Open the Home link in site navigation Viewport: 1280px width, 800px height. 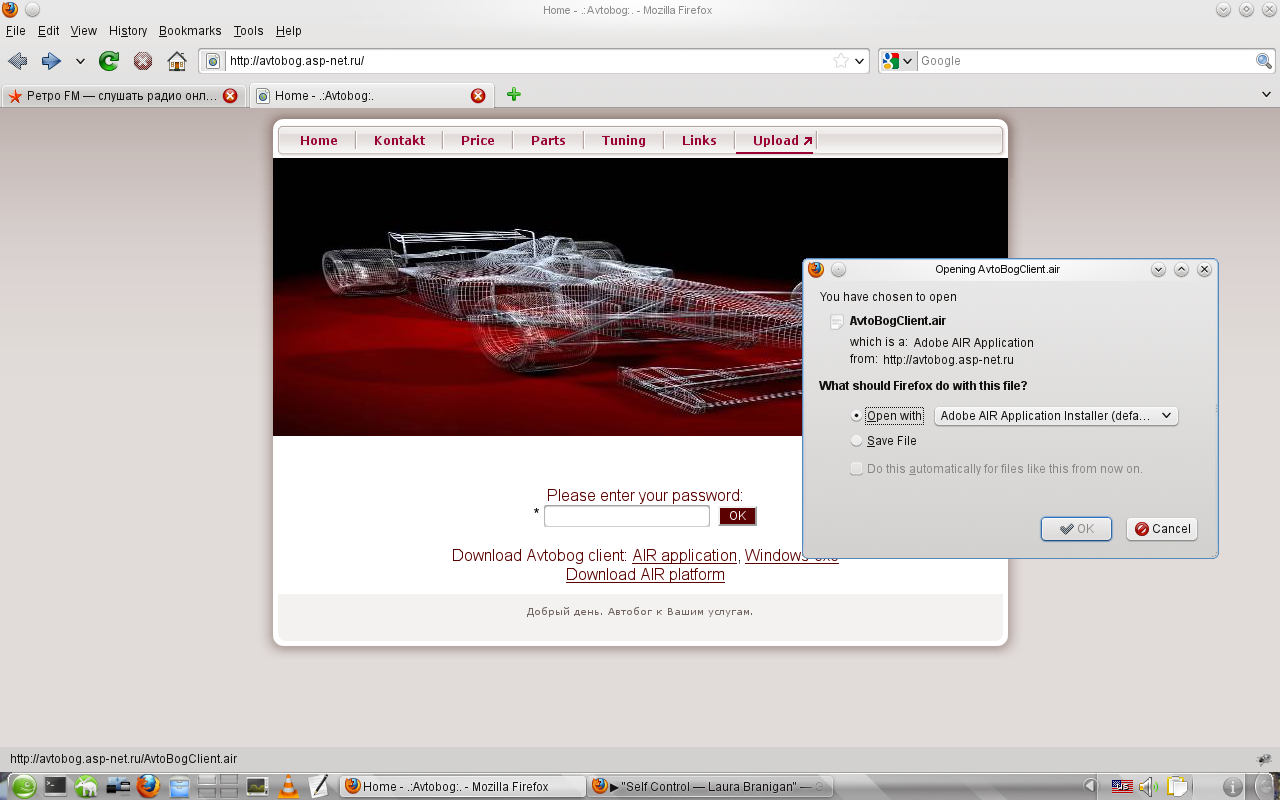(x=319, y=141)
